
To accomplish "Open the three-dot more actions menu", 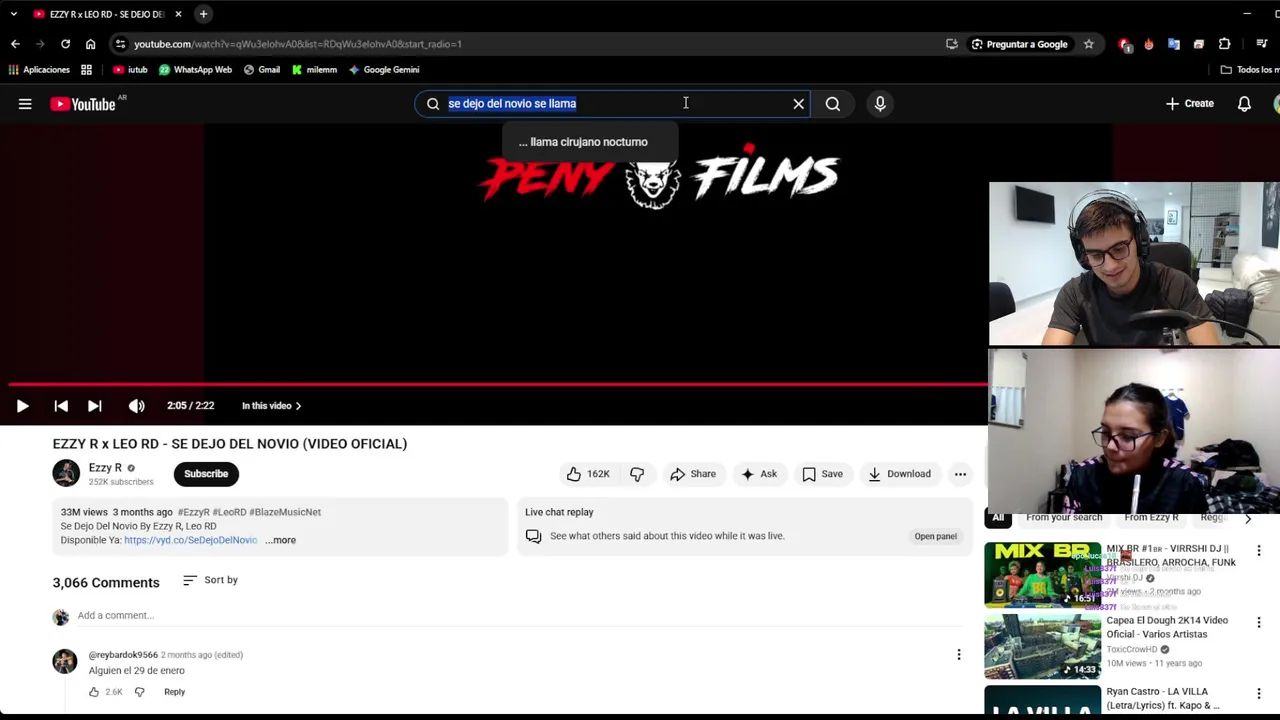I will [960, 474].
